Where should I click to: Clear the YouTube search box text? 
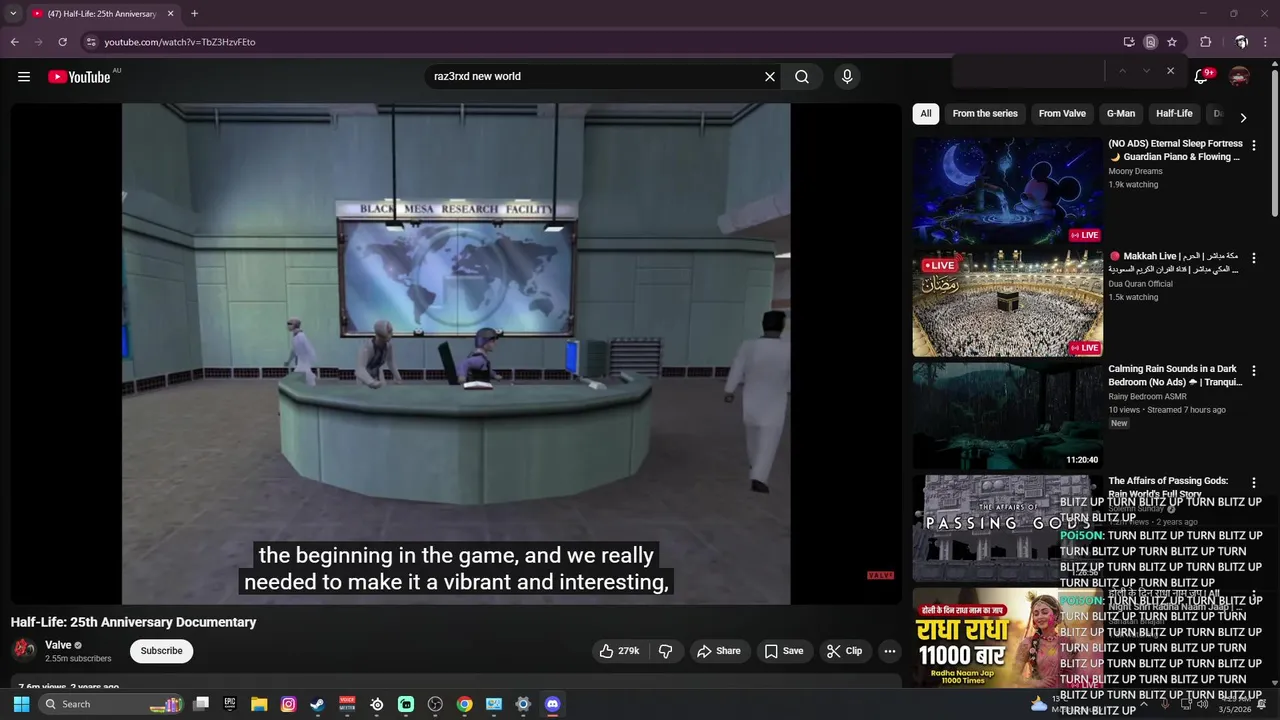tap(770, 77)
